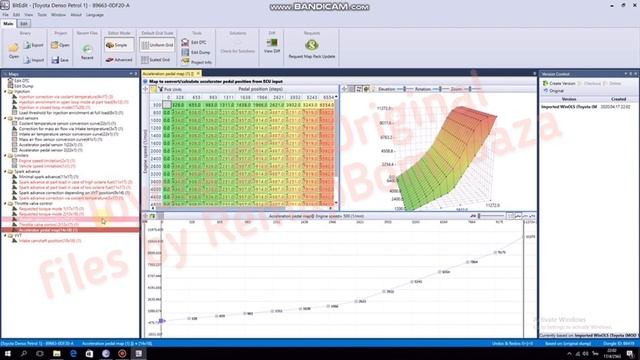640x360 pixels.
Task: Open Engine speed limitation map
Action: [x=47, y=161]
